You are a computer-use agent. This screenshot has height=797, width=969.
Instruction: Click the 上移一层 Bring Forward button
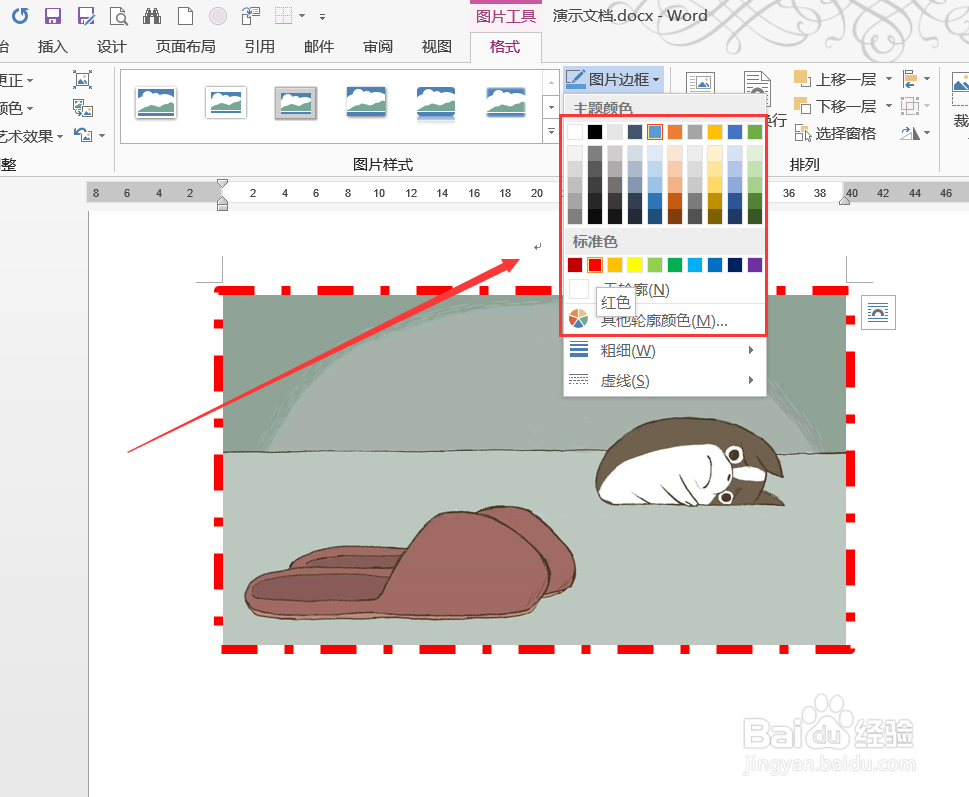pos(835,79)
